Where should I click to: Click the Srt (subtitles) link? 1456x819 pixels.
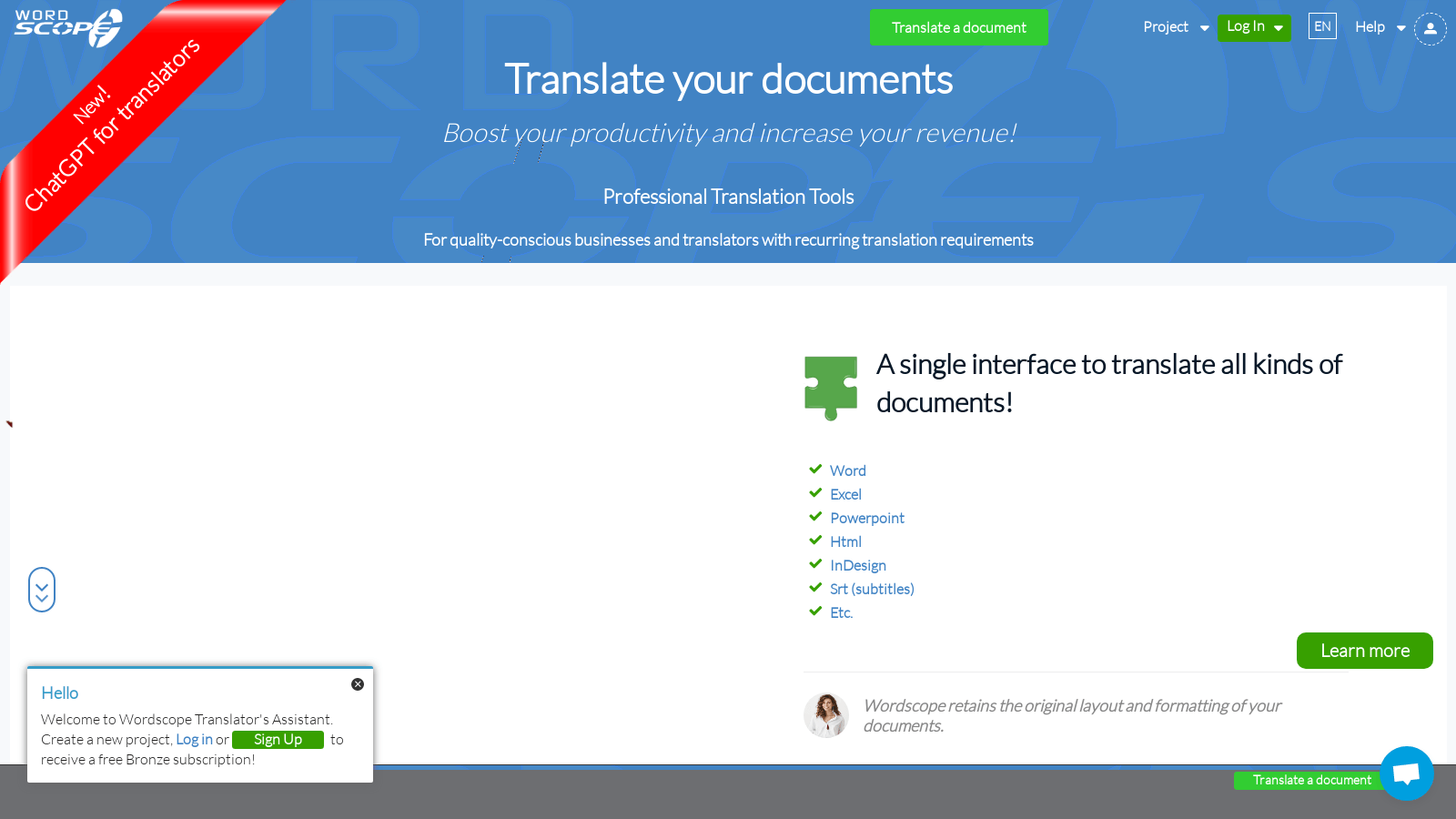(872, 589)
